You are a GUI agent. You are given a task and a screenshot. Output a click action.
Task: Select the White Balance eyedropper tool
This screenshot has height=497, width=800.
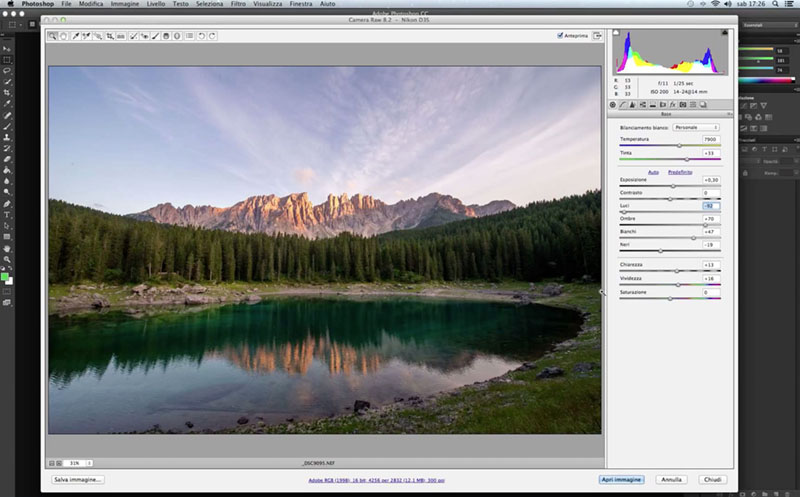click(x=76, y=36)
